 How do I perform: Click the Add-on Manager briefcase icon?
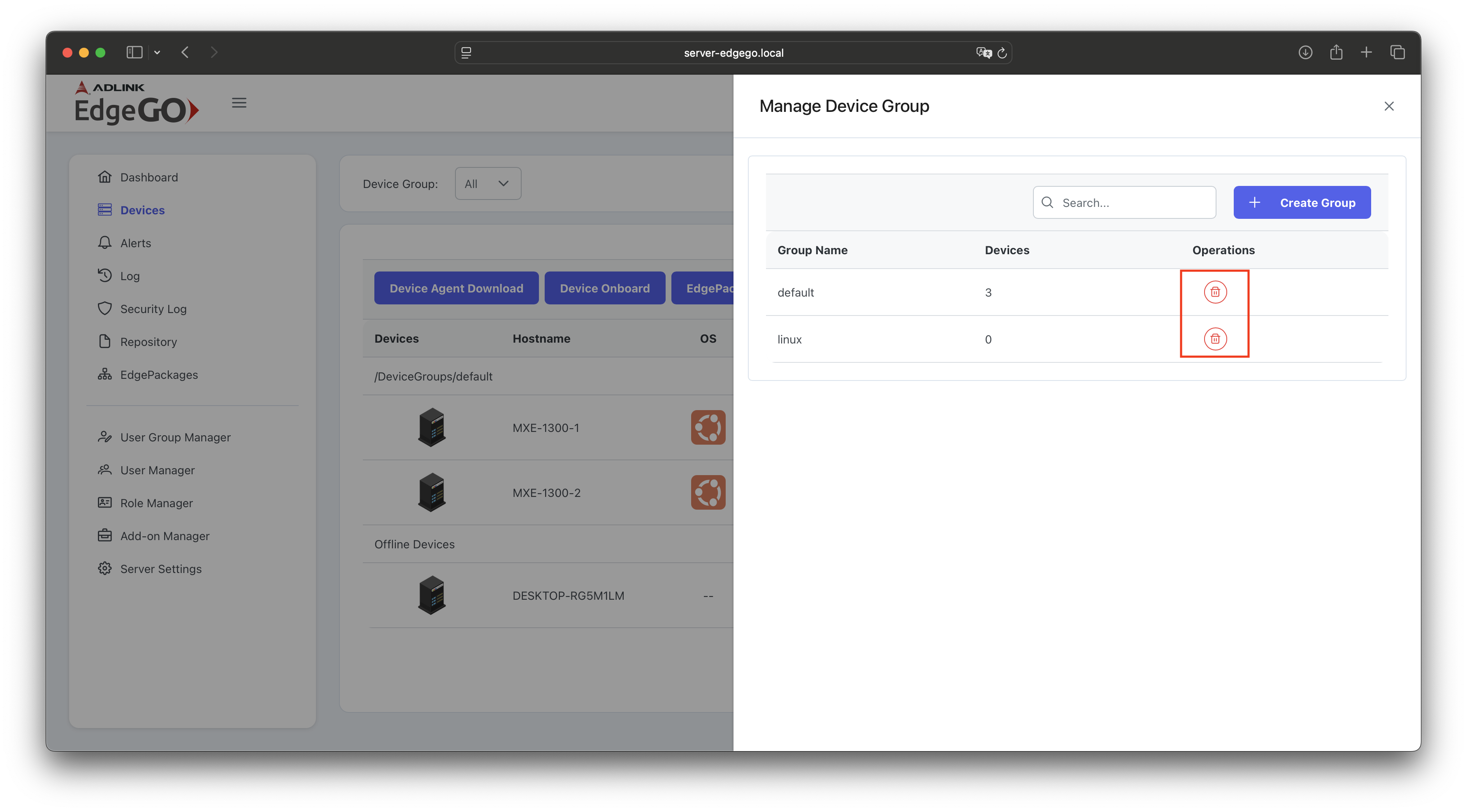pyautogui.click(x=105, y=535)
